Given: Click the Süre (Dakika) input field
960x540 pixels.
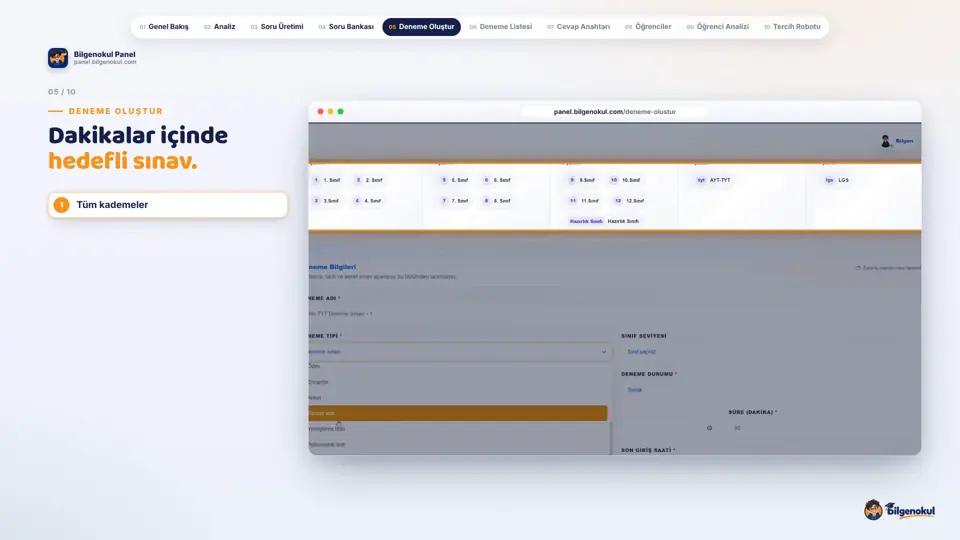Looking at the screenshot, I should pyautogui.click(x=823, y=428).
